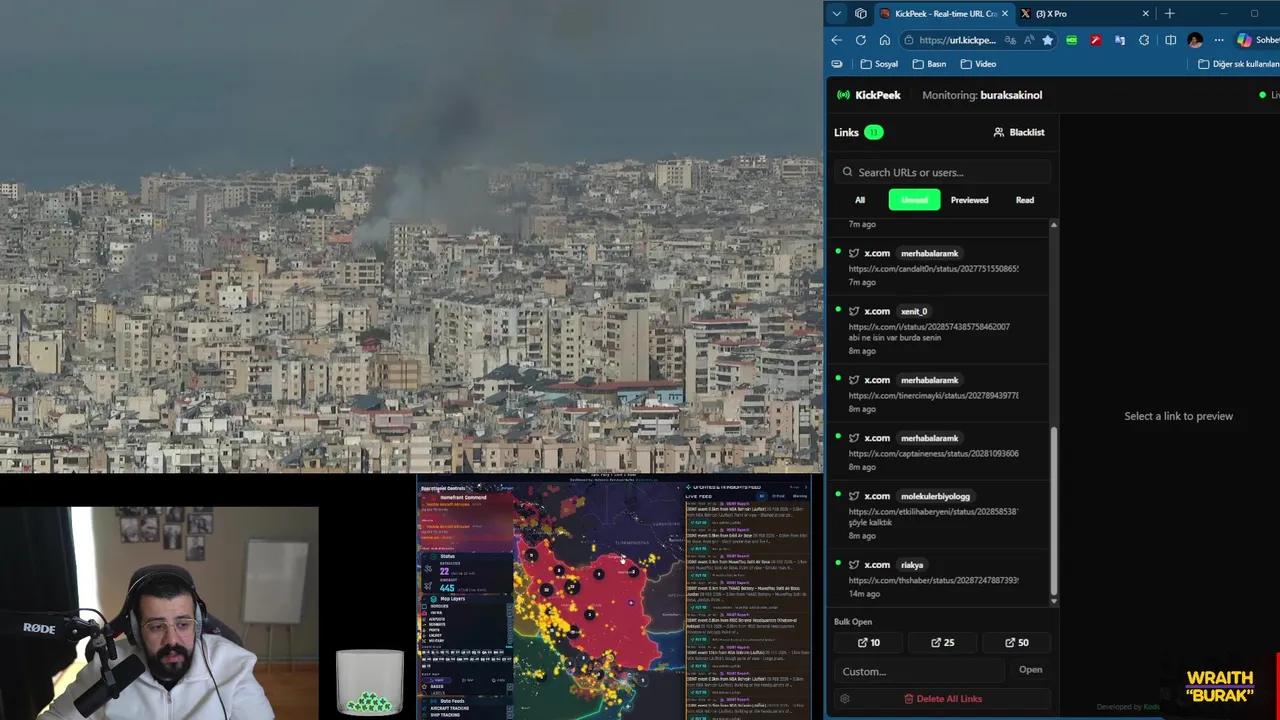Open the Basın bookmarks folder
This screenshot has width=1280, height=720.
(929, 64)
